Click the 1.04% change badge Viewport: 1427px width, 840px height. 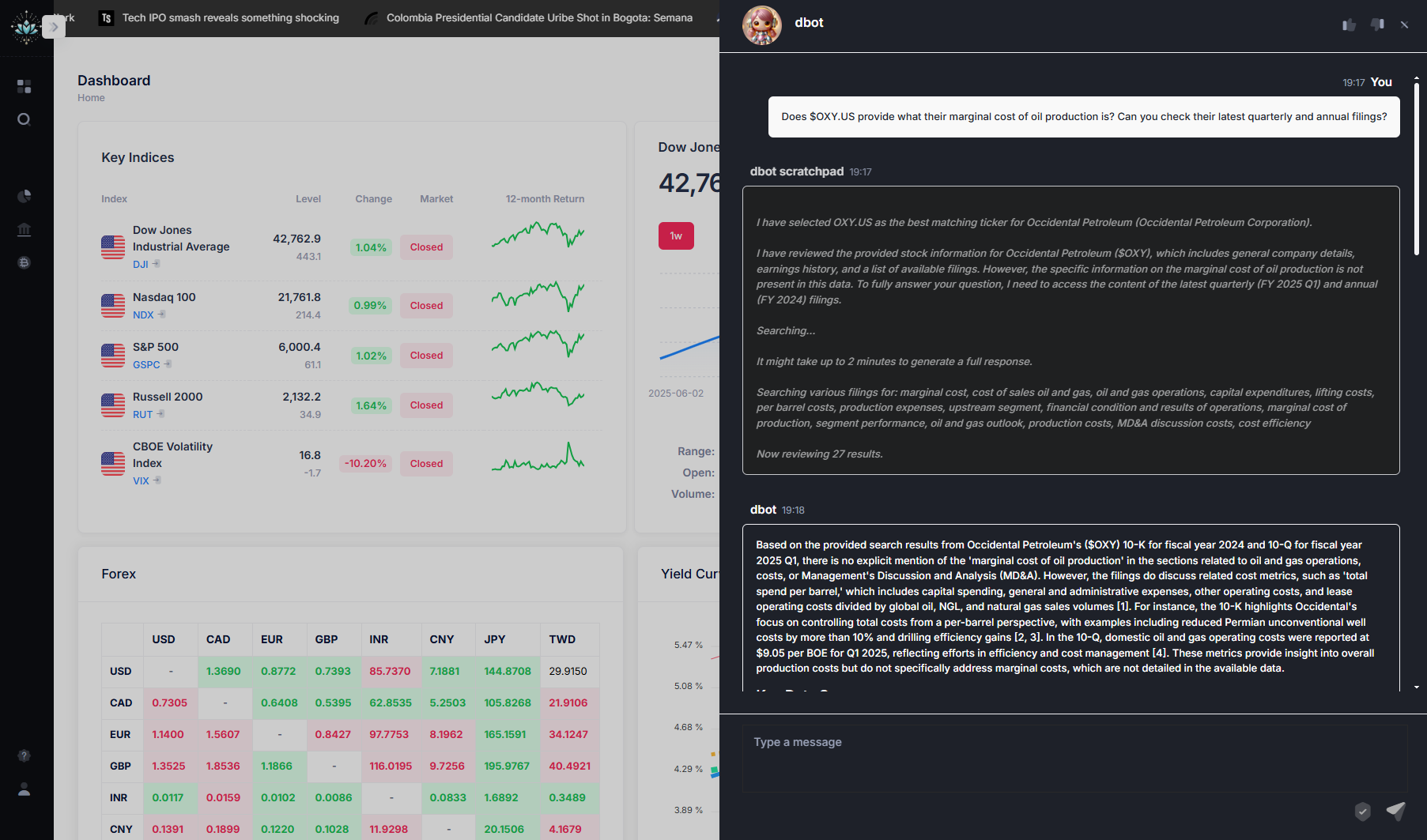(371, 247)
